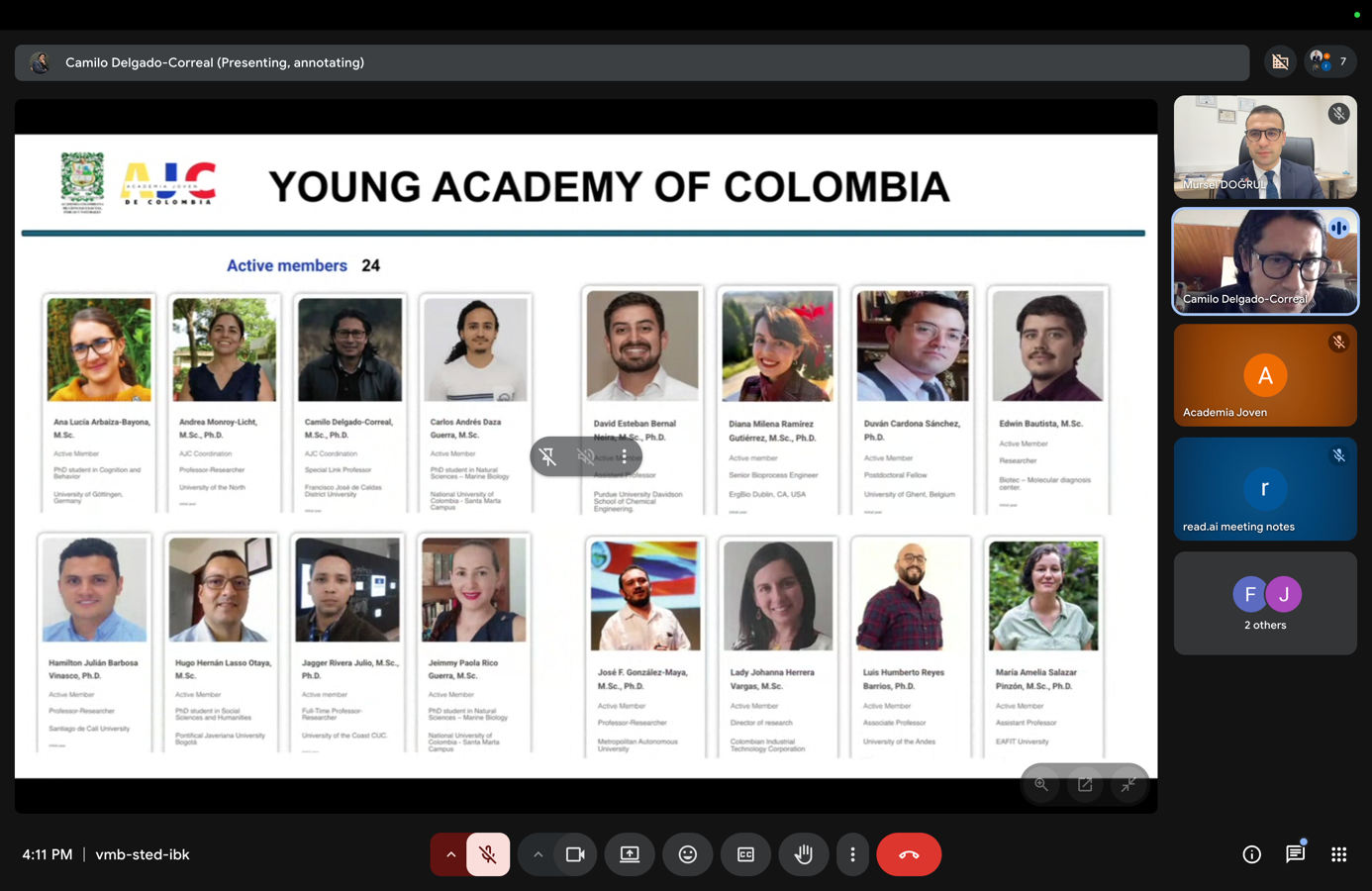Click the Present now screen share icon
Screen dimensions: 1372x891
[630, 854]
